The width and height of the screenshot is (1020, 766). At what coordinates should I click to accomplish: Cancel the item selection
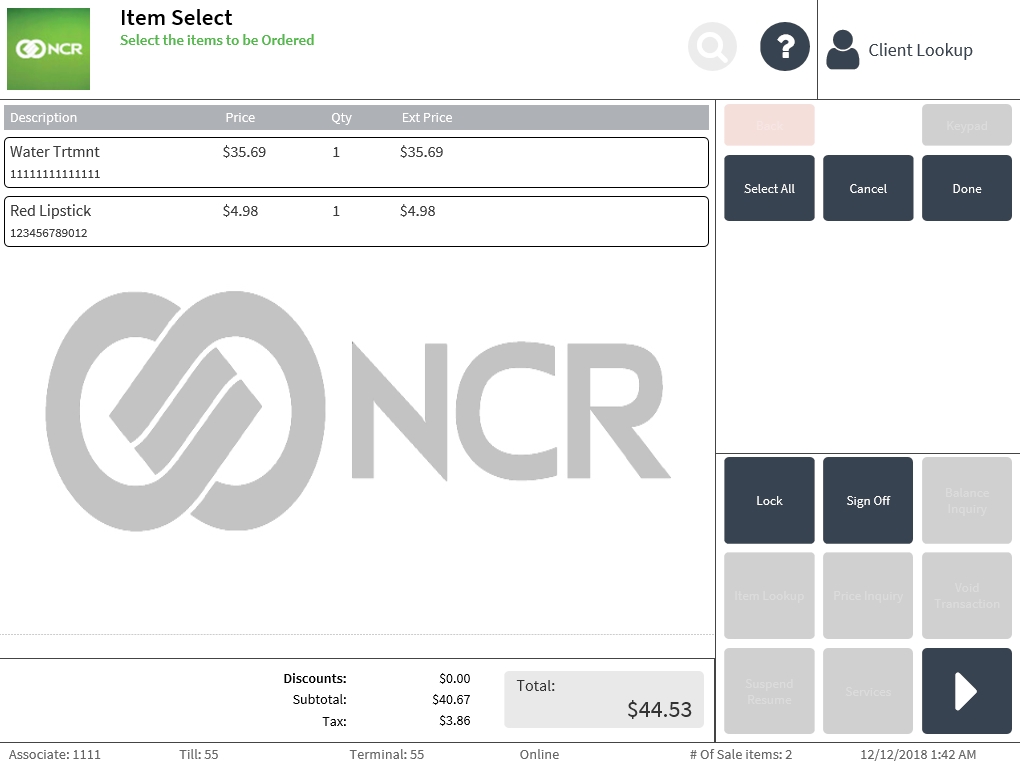point(868,188)
